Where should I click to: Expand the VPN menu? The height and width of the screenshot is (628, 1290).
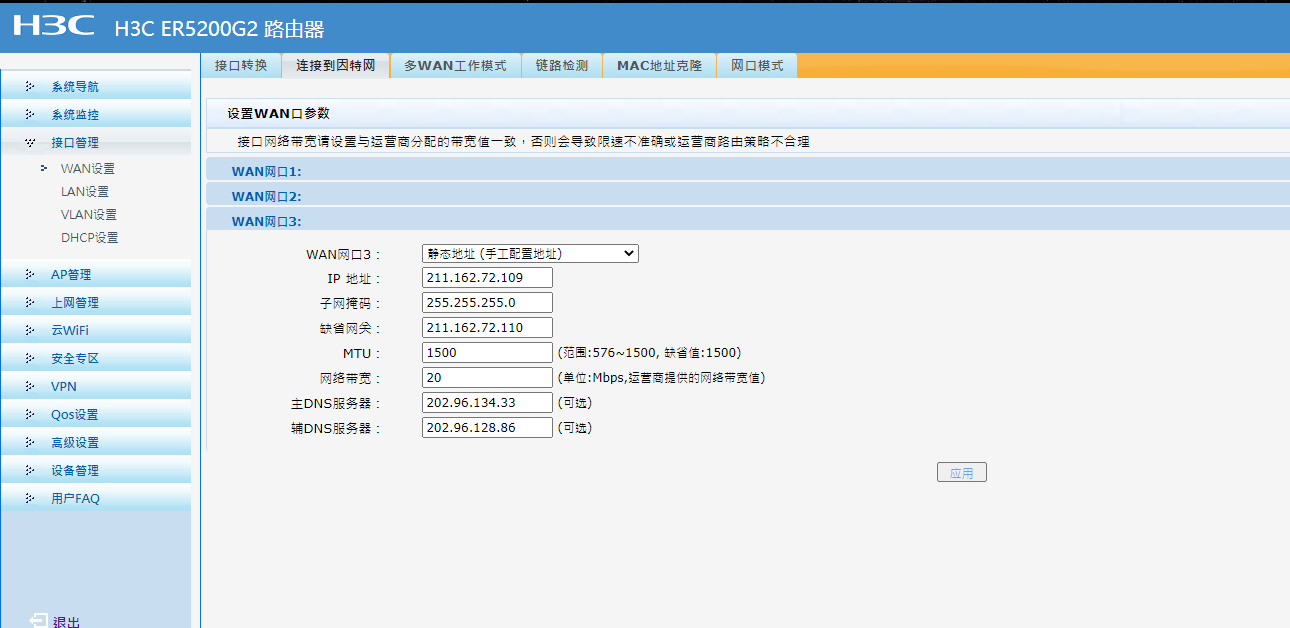96,386
